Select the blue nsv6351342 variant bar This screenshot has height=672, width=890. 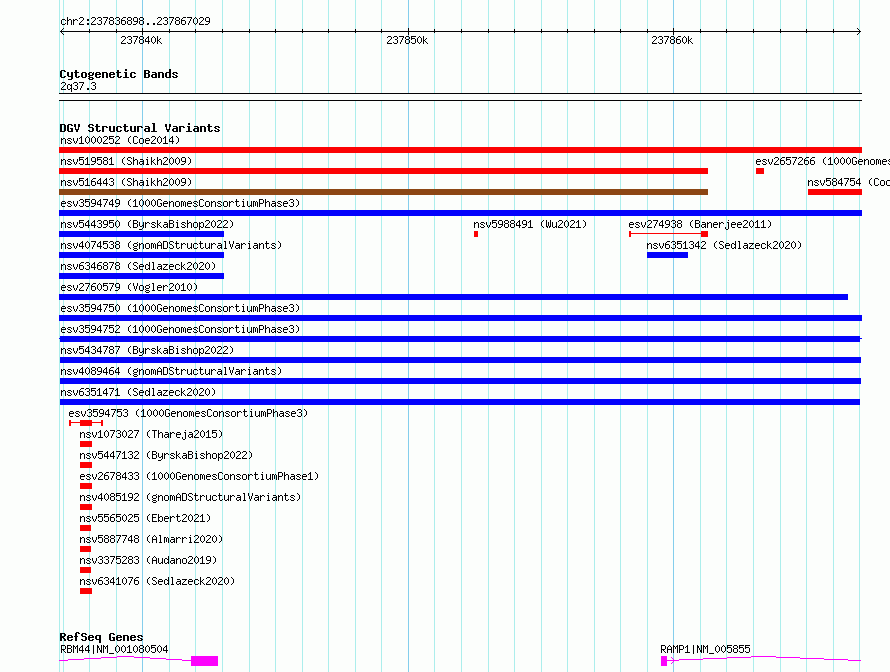point(668,255)
